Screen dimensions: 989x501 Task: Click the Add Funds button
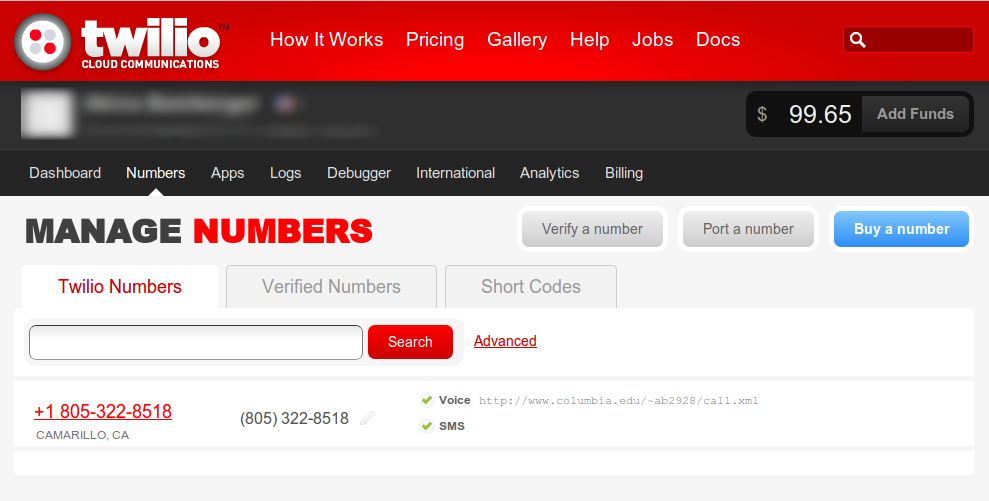tap(915, 114)
